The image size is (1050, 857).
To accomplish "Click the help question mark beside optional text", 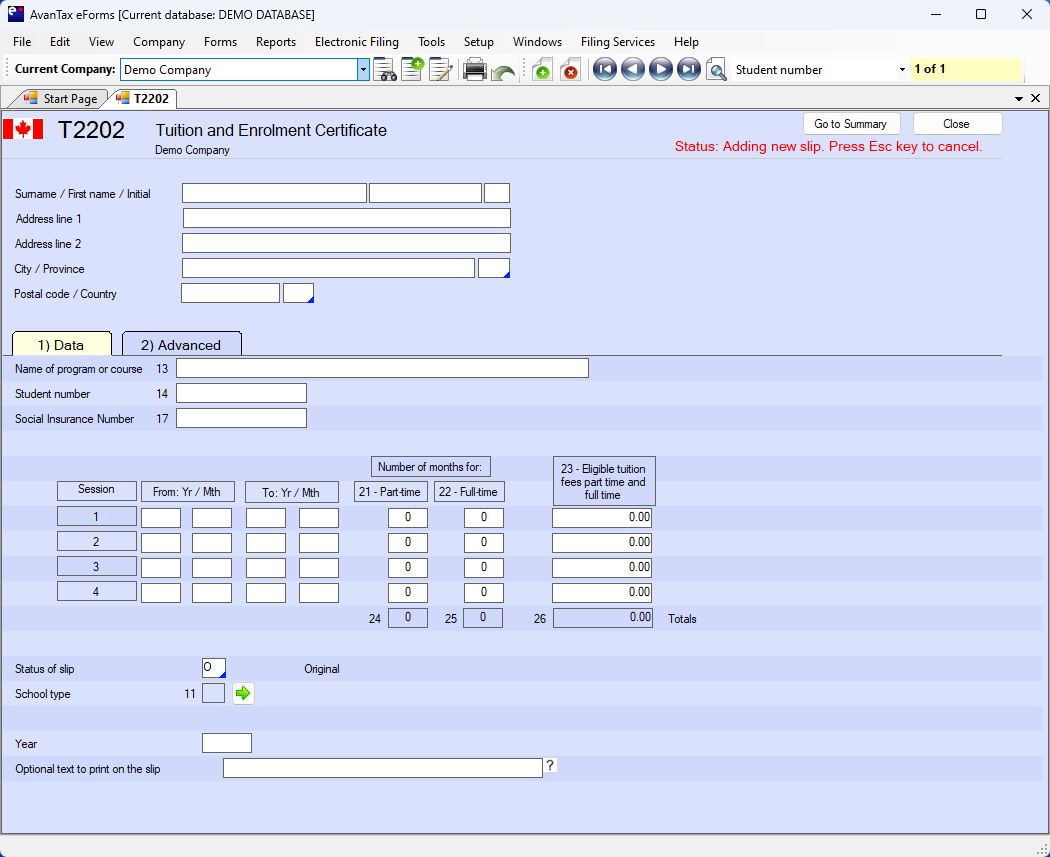I will [x=550, y=766].
